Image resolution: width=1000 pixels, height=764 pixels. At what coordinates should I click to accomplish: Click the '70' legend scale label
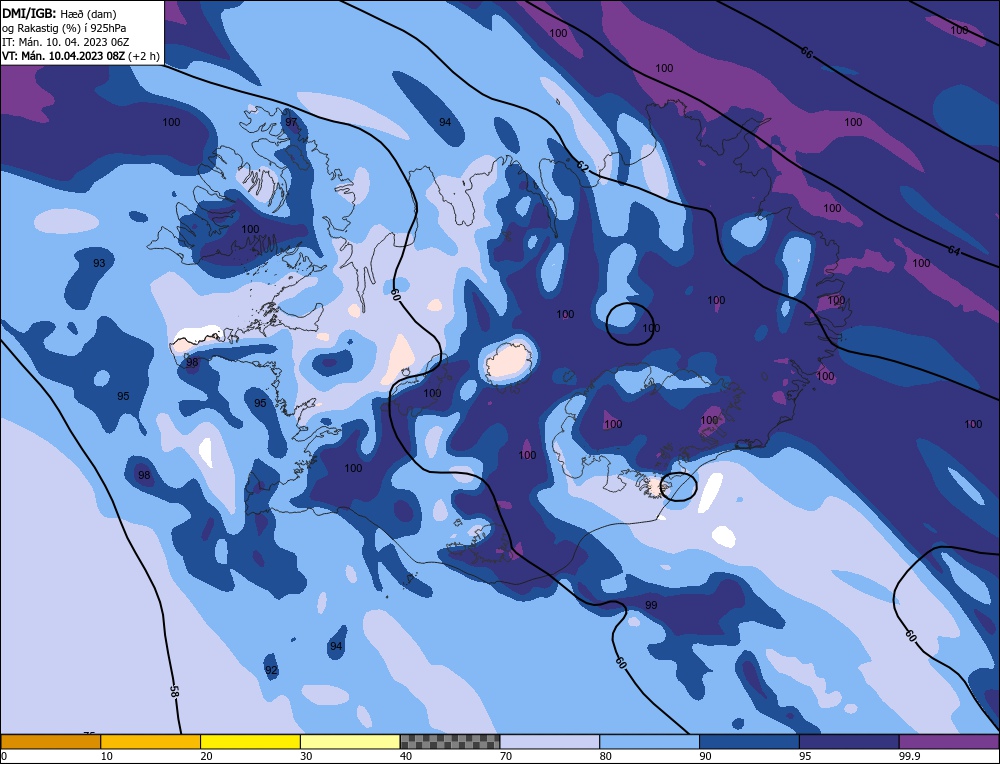506,756
